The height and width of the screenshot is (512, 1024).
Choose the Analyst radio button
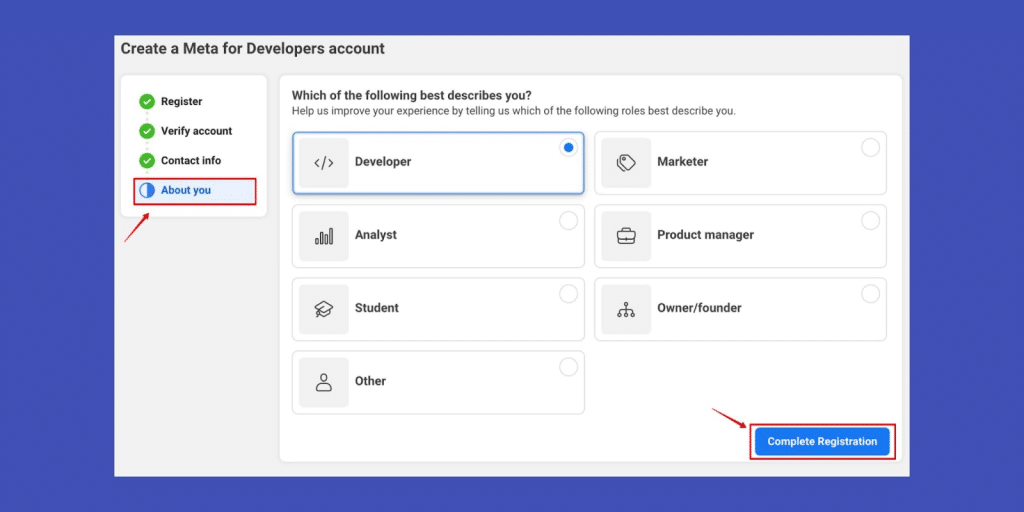pyautogui.click(x=568, y=221)
